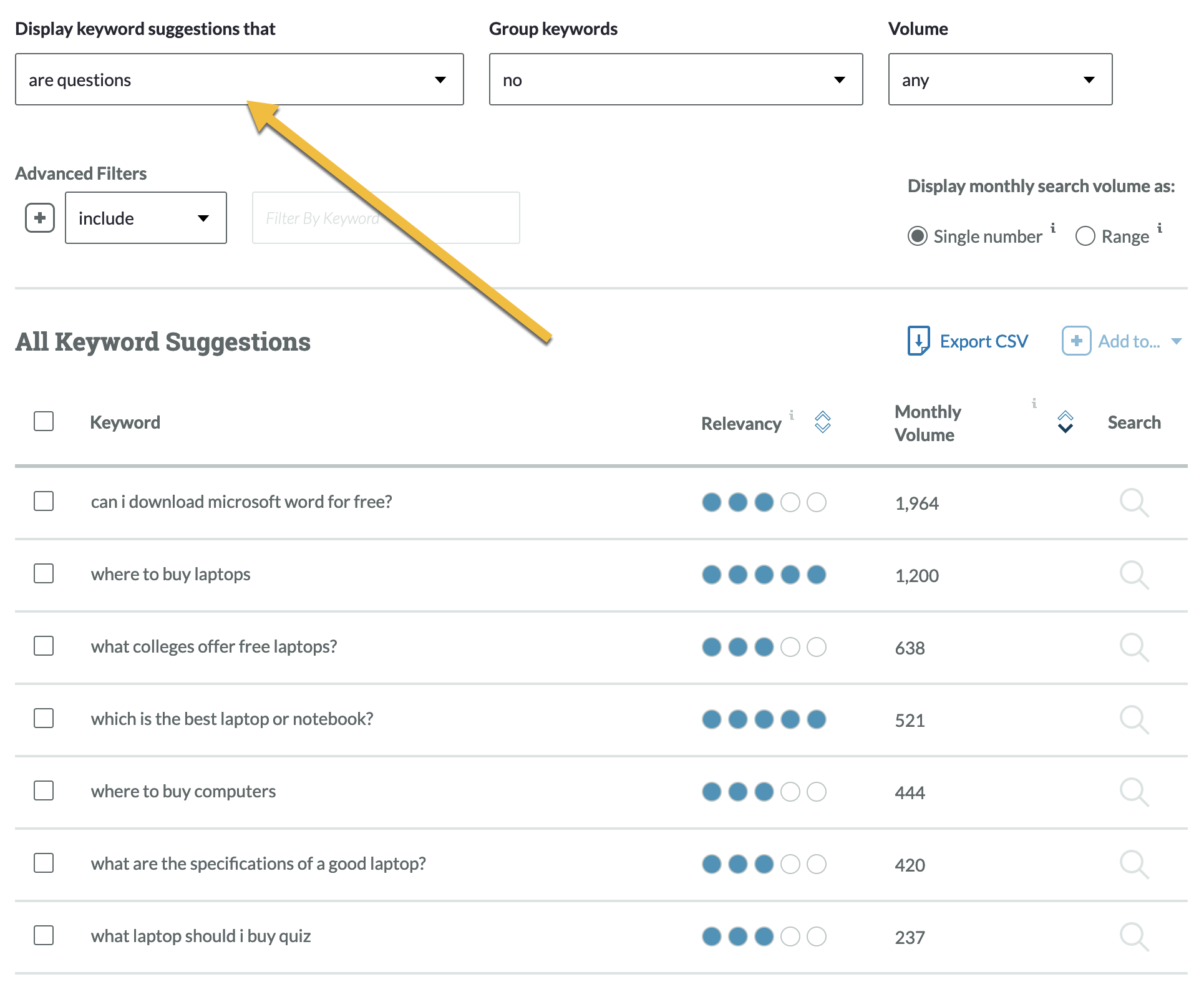This screenshot has height=987, width=1204.
Task: Open the Volume 'any' dropdown
Action: [999, 79]
